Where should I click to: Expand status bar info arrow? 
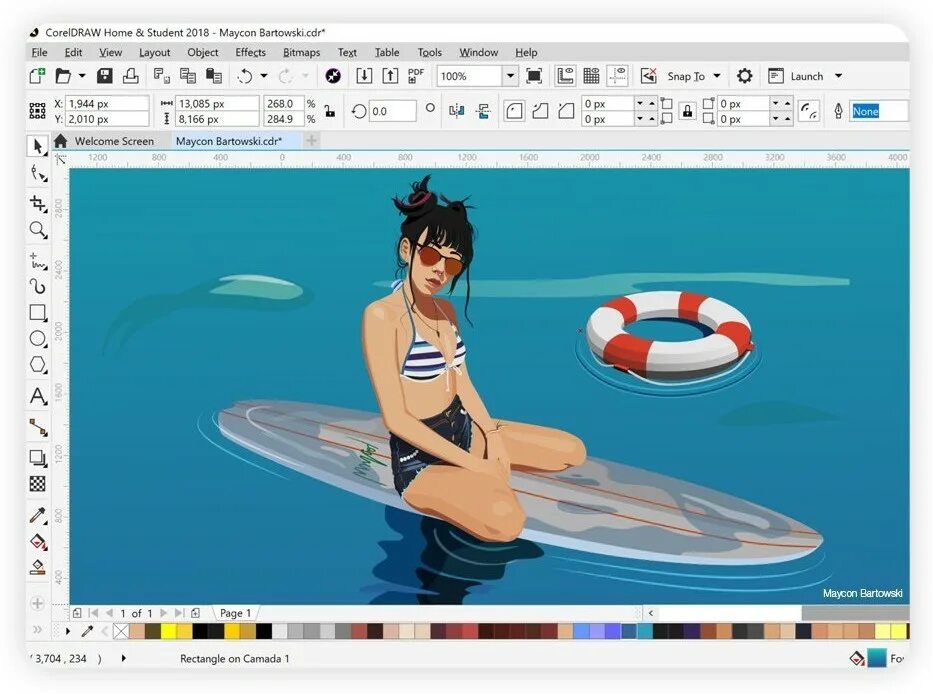coord(123,658)
